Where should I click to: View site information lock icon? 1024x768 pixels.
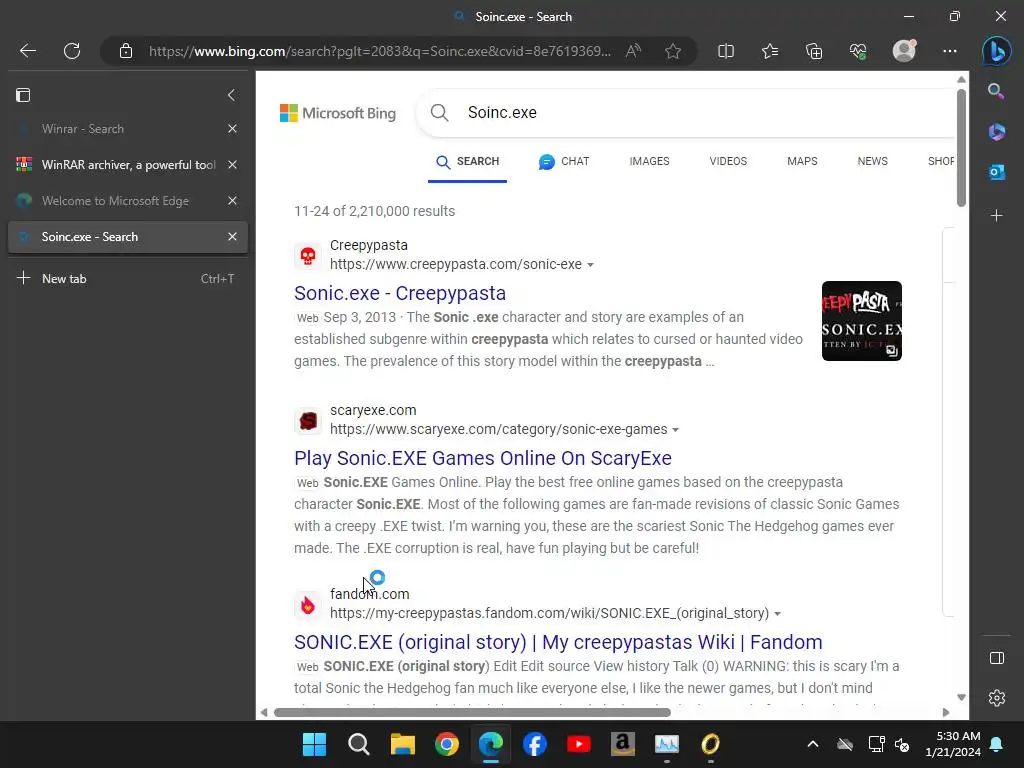point(126,51)
